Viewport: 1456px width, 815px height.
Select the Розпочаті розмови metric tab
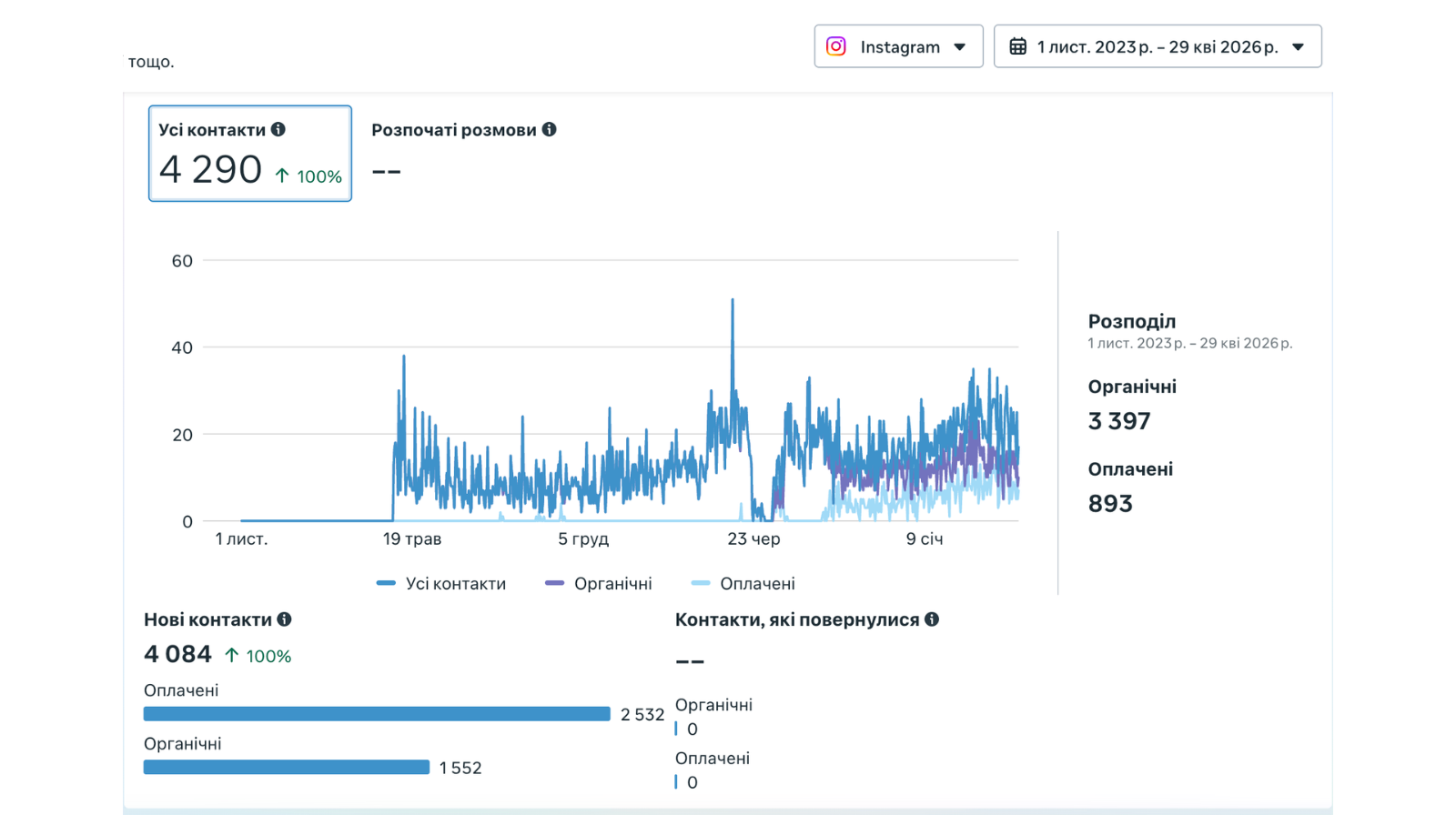(x=463, y=151)
